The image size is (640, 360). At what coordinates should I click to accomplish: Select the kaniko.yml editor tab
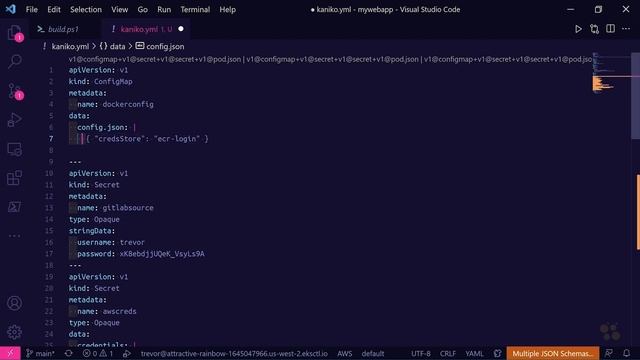click(x=146, y=29)
